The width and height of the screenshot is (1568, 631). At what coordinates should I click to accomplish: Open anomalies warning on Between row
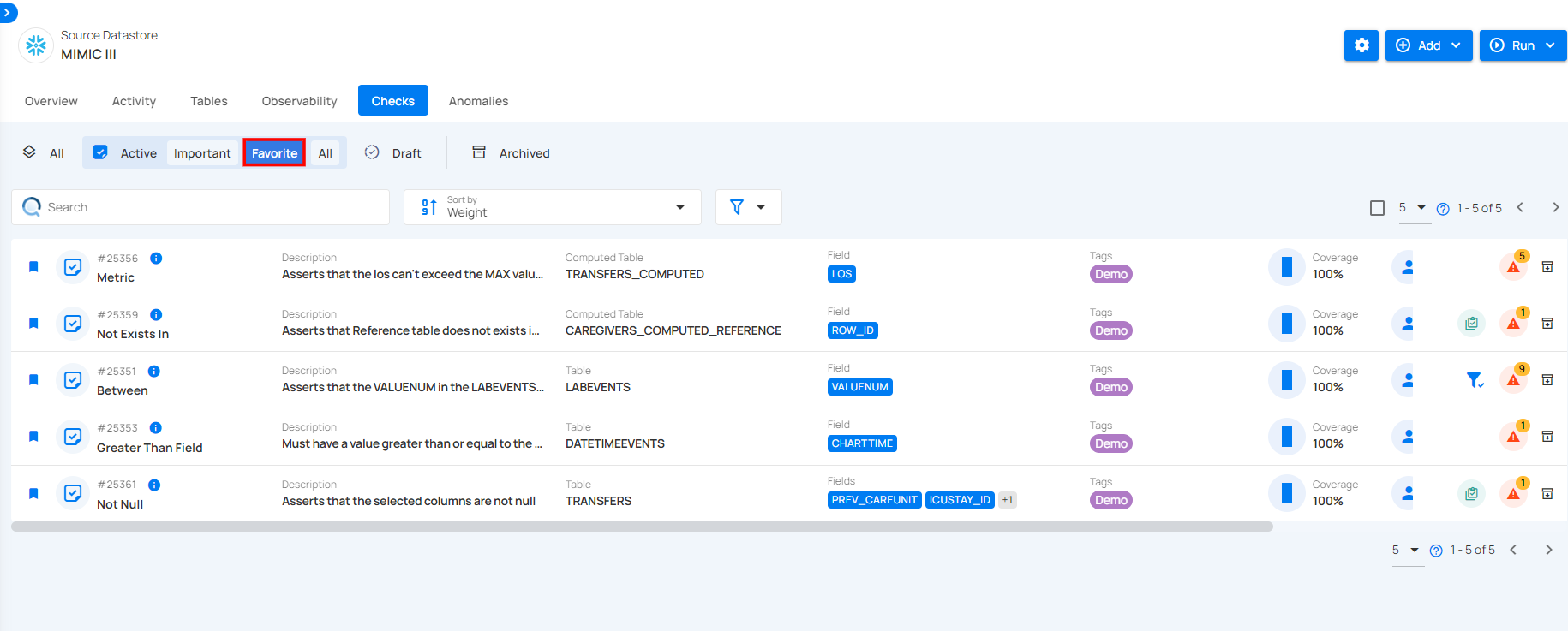1514,379
